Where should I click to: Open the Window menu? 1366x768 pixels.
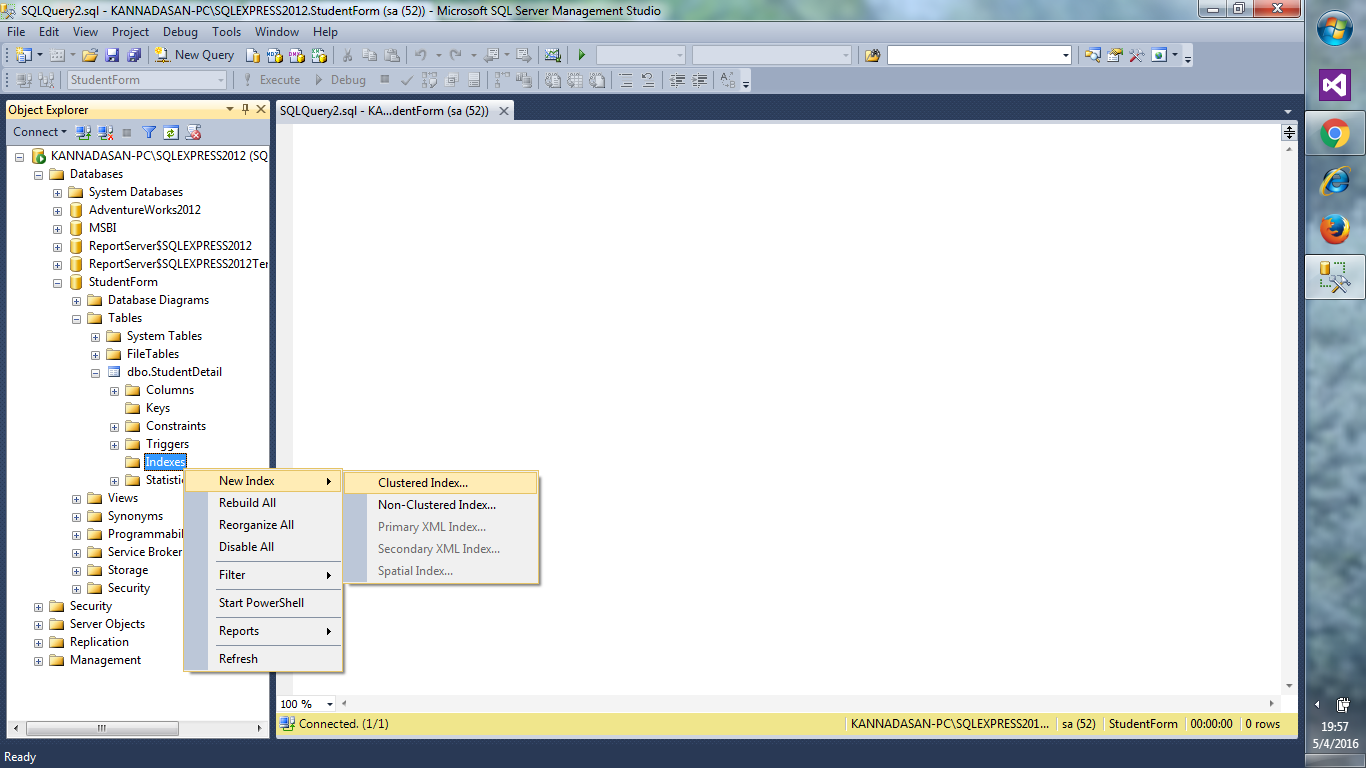[x=277, y=32]
